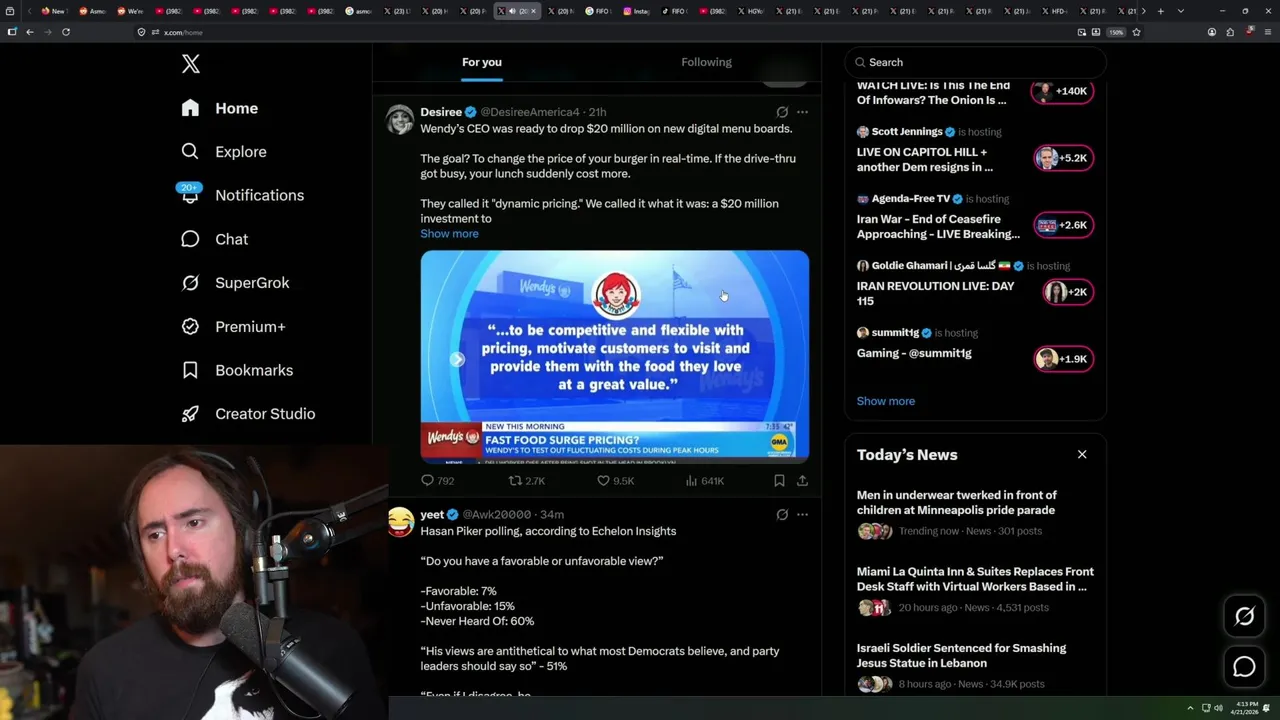Open SuperGrok from the sidebar
The image size is (1280, 720).
(235, 283)
